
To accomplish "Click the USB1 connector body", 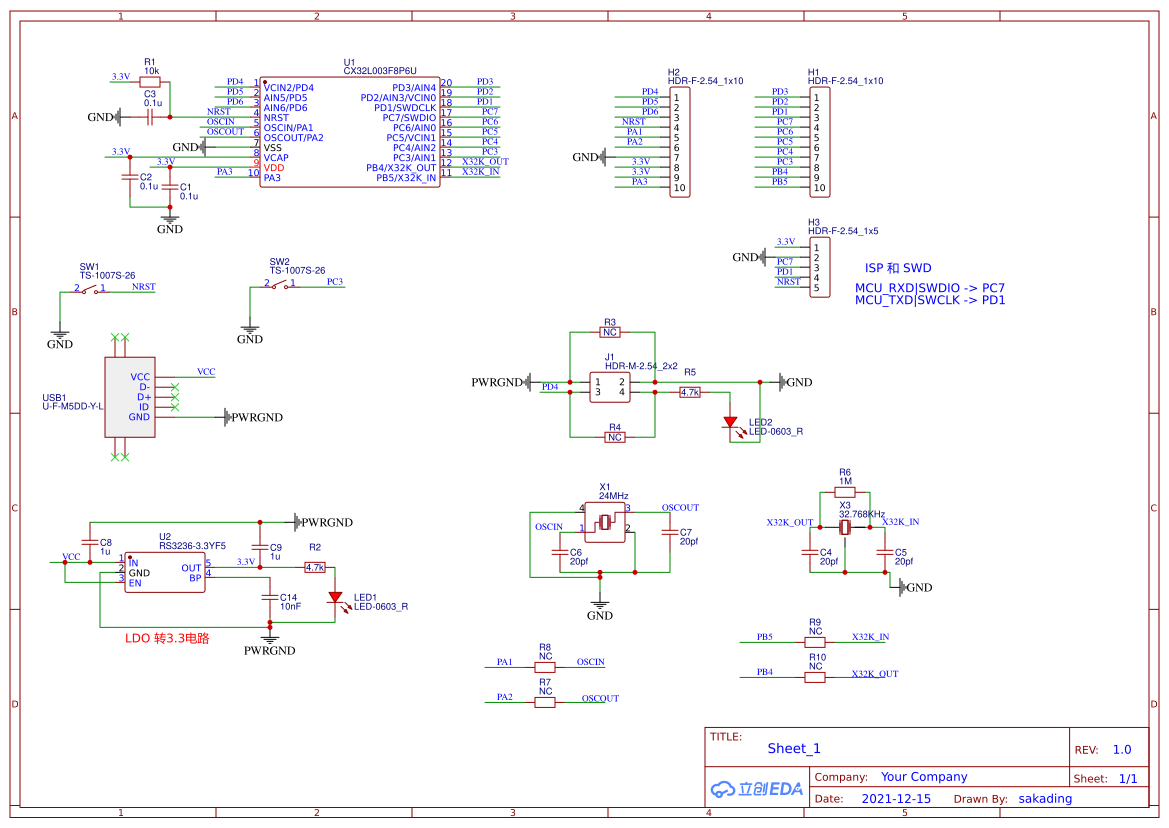I will coord(130,398).
